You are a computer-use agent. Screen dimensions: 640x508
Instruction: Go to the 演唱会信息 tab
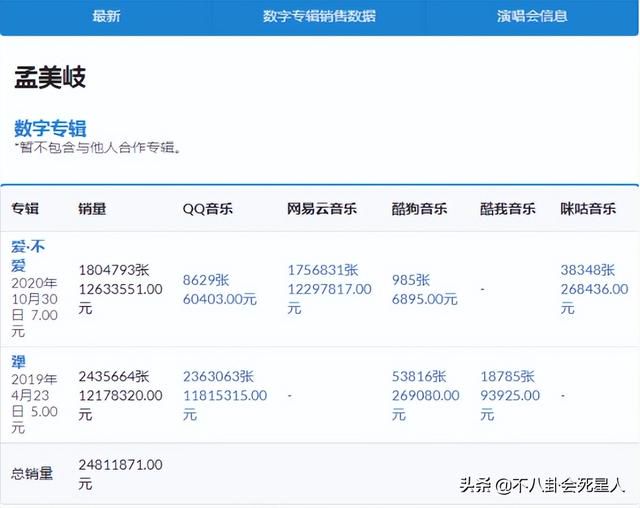click(532, 16)
